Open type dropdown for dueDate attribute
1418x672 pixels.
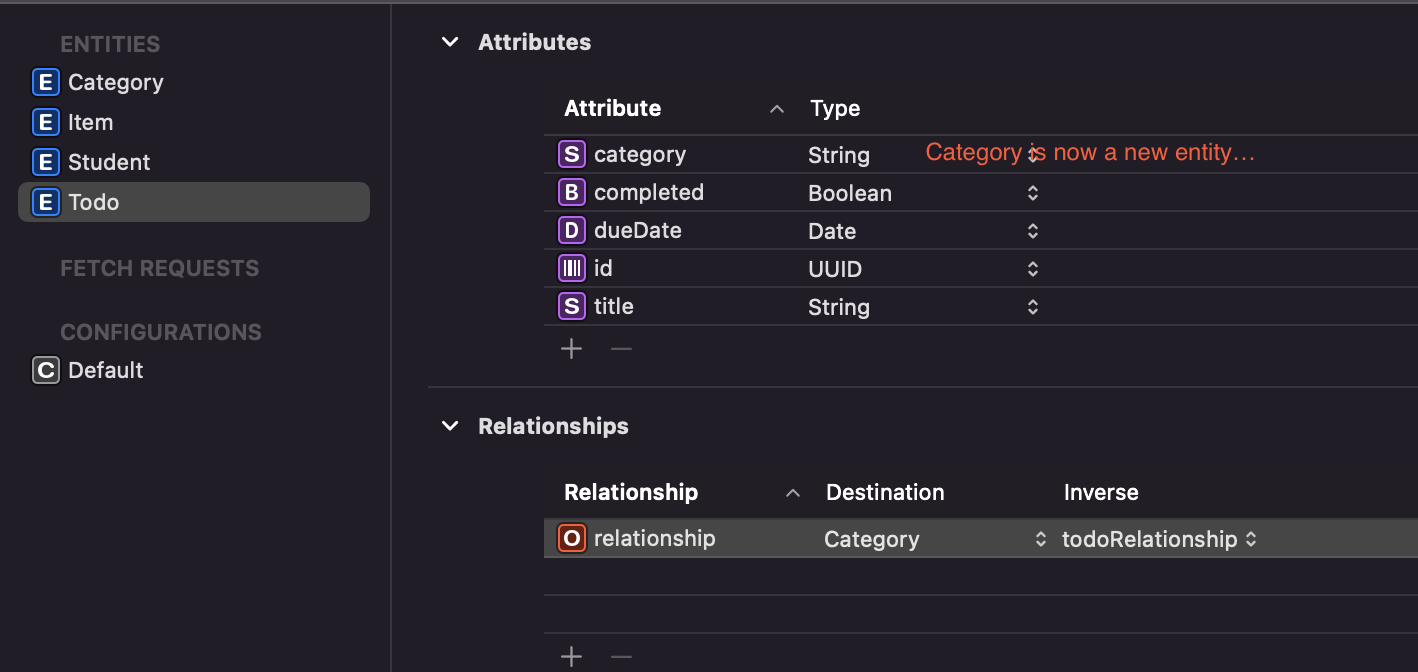[x=1033, y=231]
